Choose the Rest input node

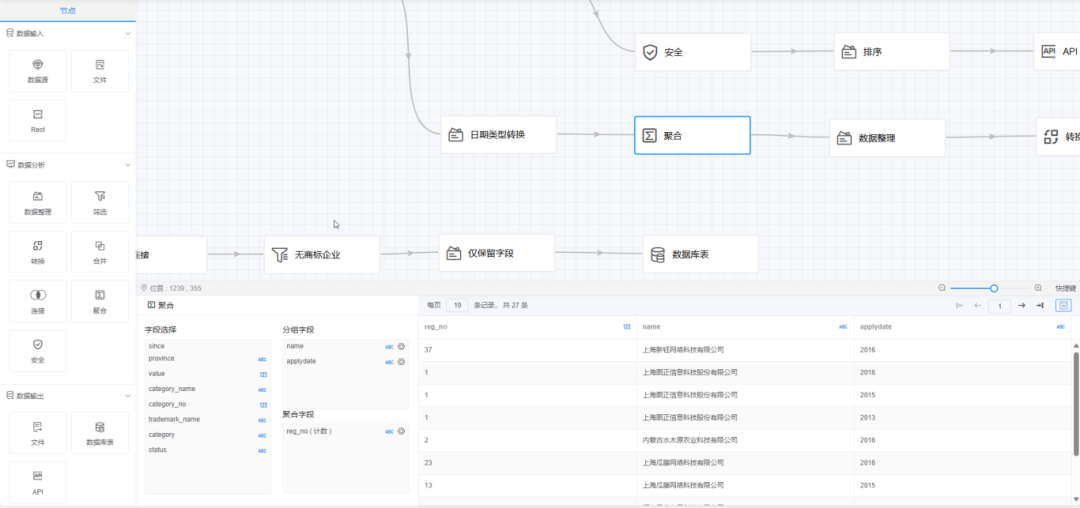click(x=38, y=120)
